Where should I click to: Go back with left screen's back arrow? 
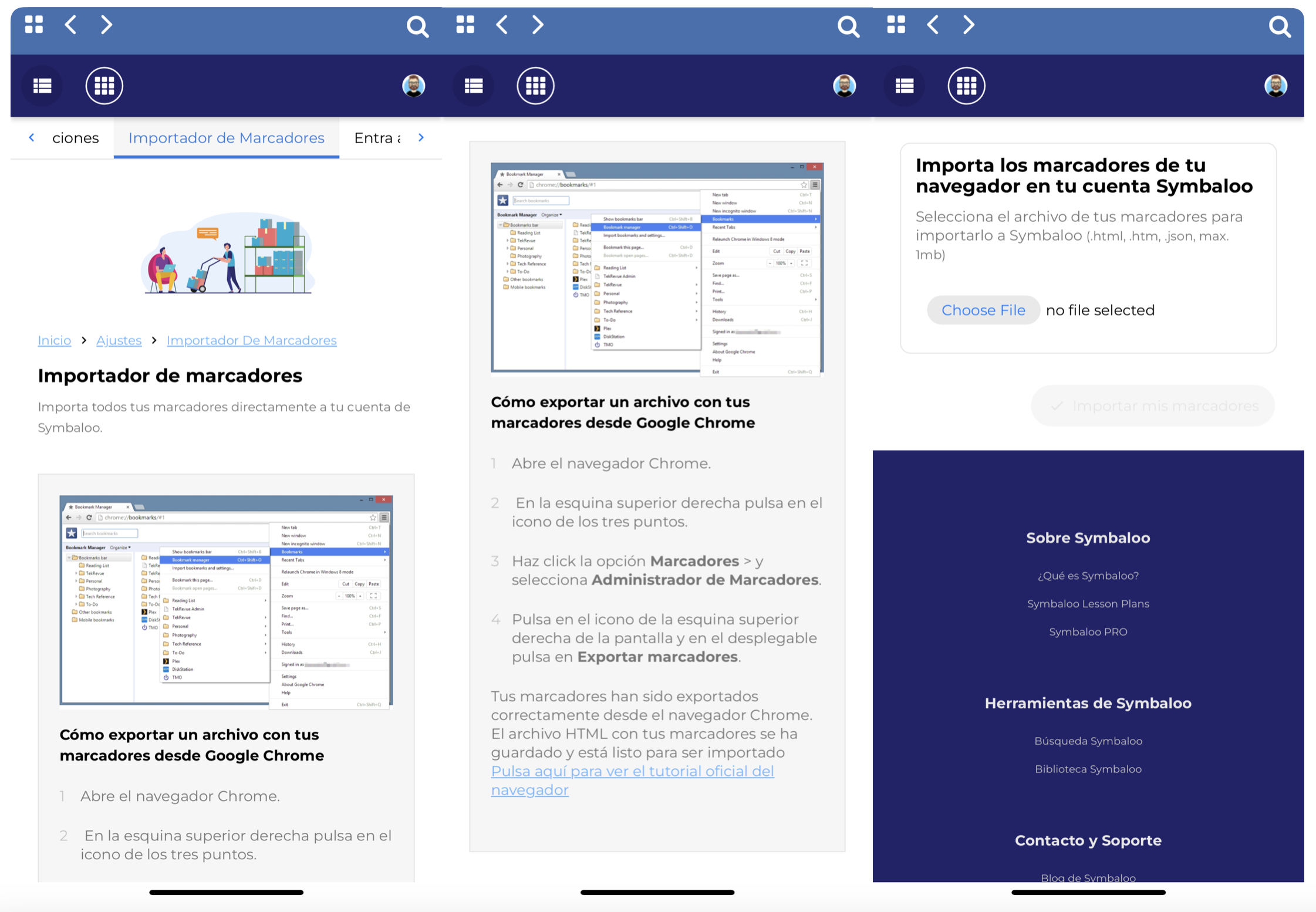(70, 25)
